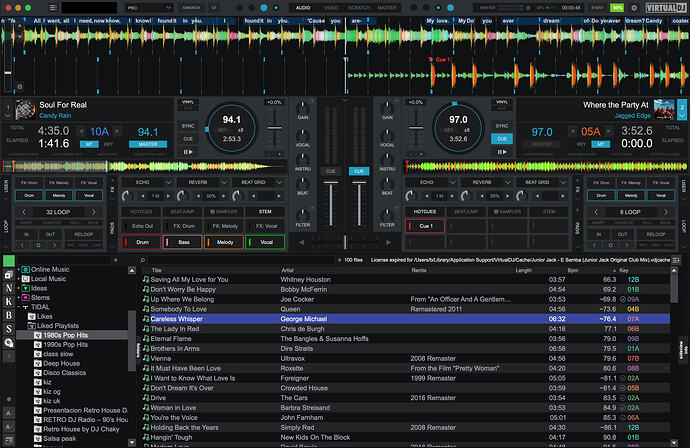Click the right deck FILTER knob
Screen dimensions: 690x448
click(x=387, y=215)
